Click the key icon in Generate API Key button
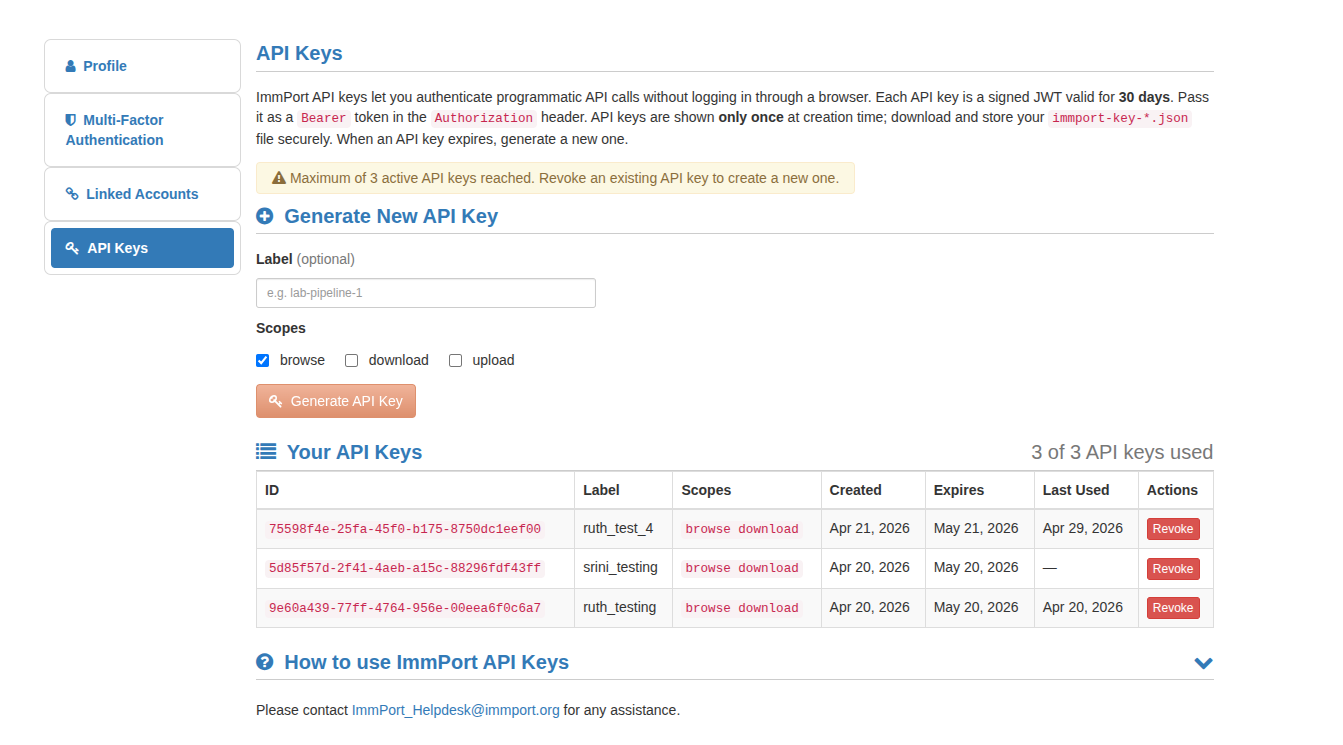Viewport: 1343px width, 745px height. click(x=276, y=401)
